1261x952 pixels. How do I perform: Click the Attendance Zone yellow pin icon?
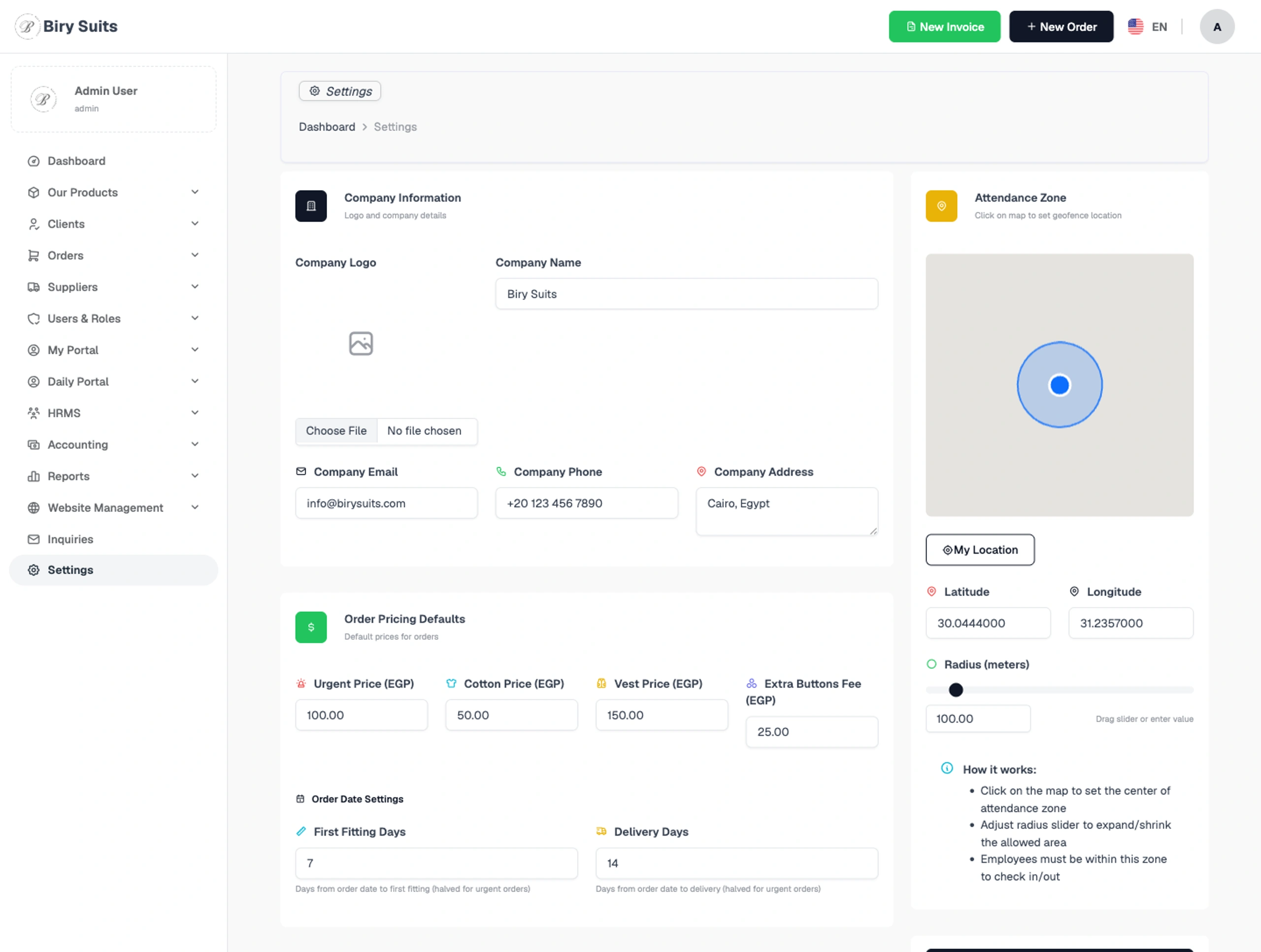pos(941,206)
